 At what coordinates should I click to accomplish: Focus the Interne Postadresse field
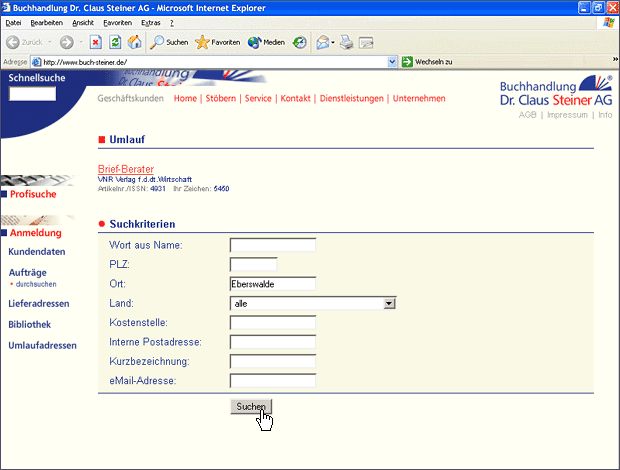[x=273, y=342]
